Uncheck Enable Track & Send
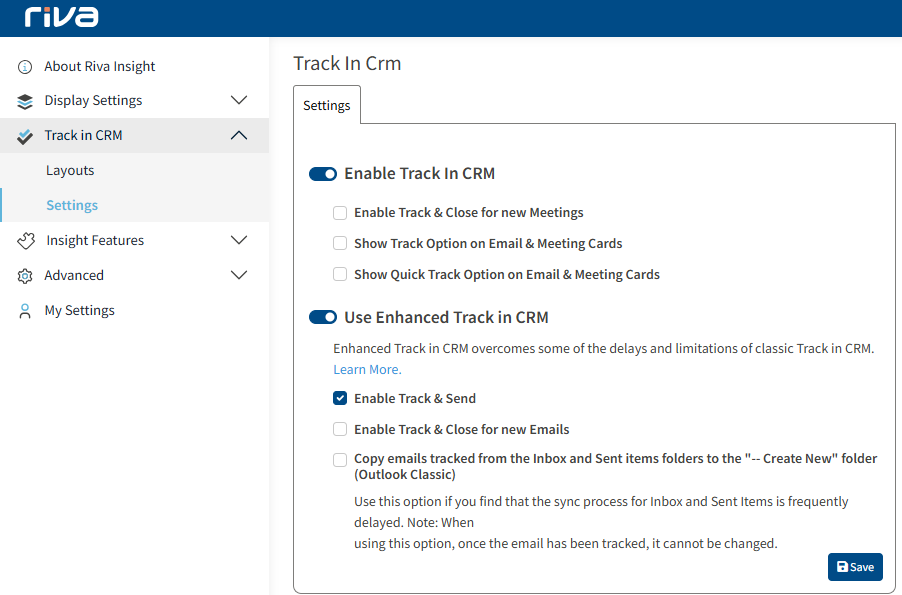This screenshot has width=902, height=595. [340, 398]
